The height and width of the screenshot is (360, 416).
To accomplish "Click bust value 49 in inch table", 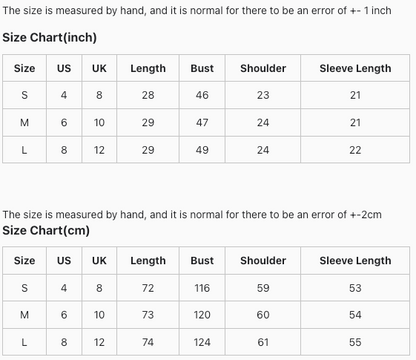I will coord(202,150).
